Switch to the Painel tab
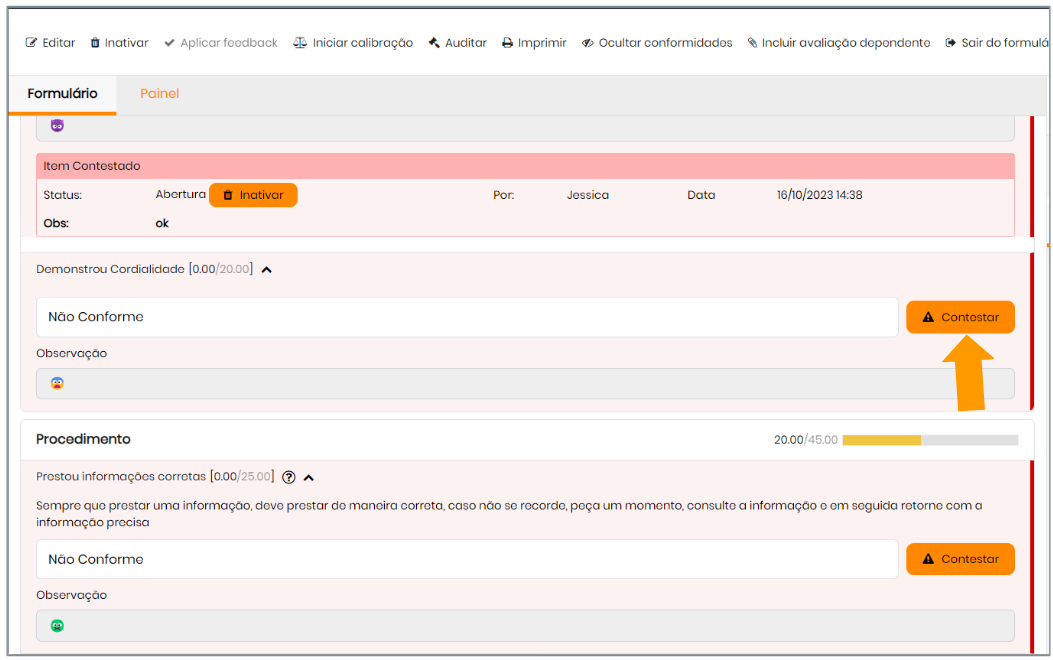 159,94
